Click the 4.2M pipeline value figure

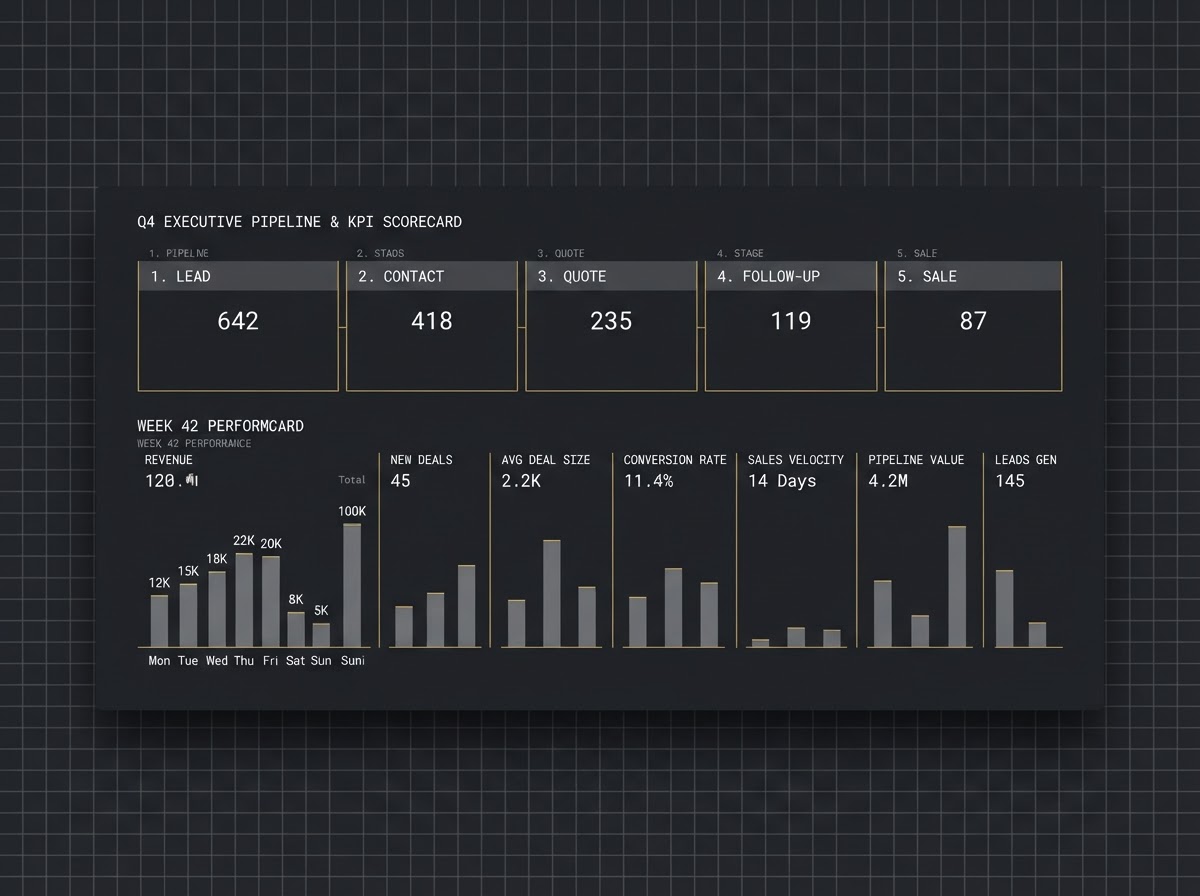tap(888, 481)
